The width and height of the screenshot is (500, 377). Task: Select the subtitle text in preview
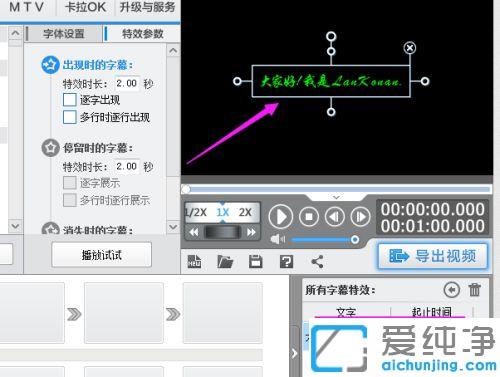[x=331, y=81]
